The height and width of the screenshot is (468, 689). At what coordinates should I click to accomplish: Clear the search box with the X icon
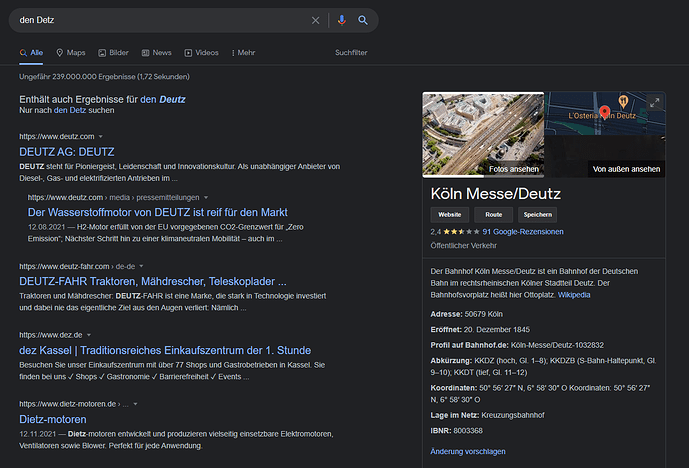pyautogui.click(x=316, y=20)
